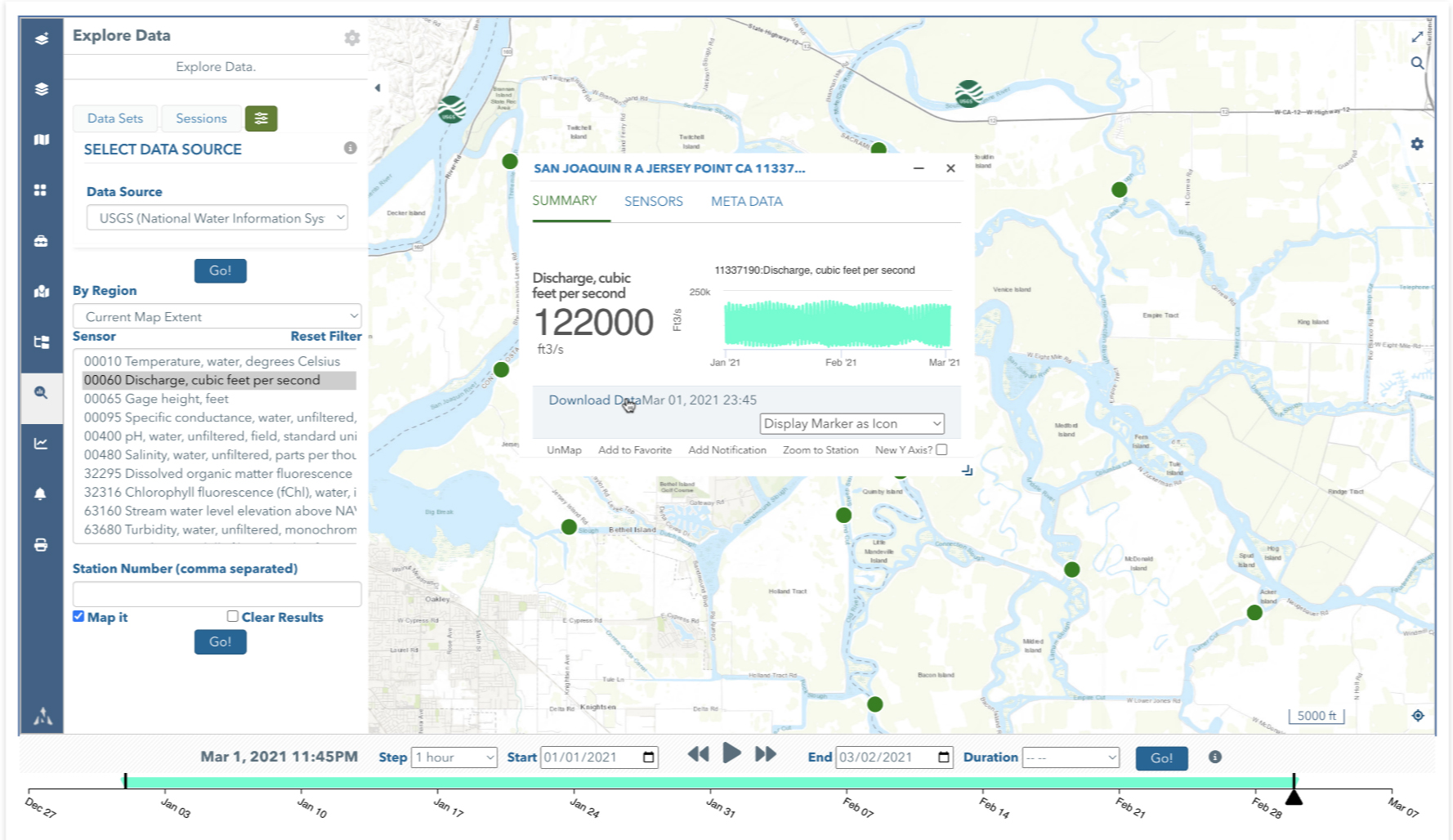The image size is (1453, 840).
Task: Click the start date calendar icon
Action: [x=649, y=757]
